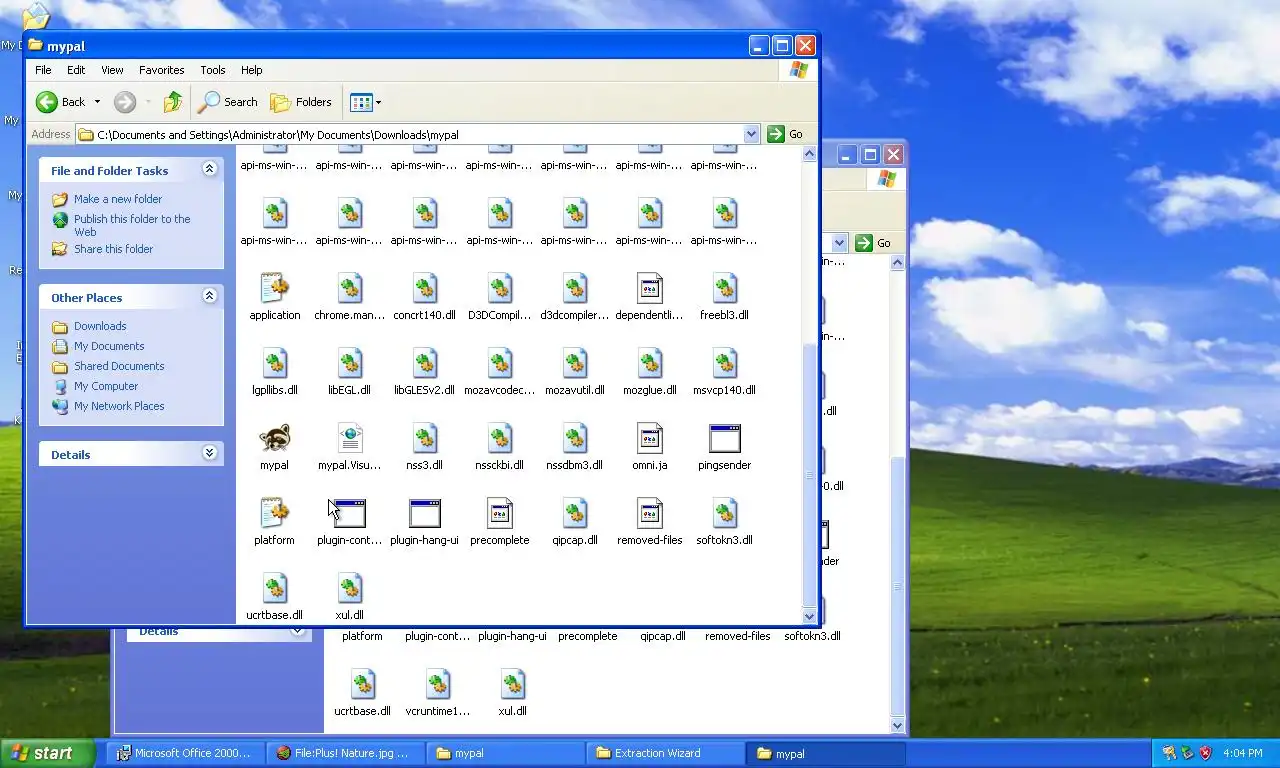The width and height of the screenshot is (1280, 768).
Task: Open the Edit menu
Action: pyautogui.click(x=76, y=70)
